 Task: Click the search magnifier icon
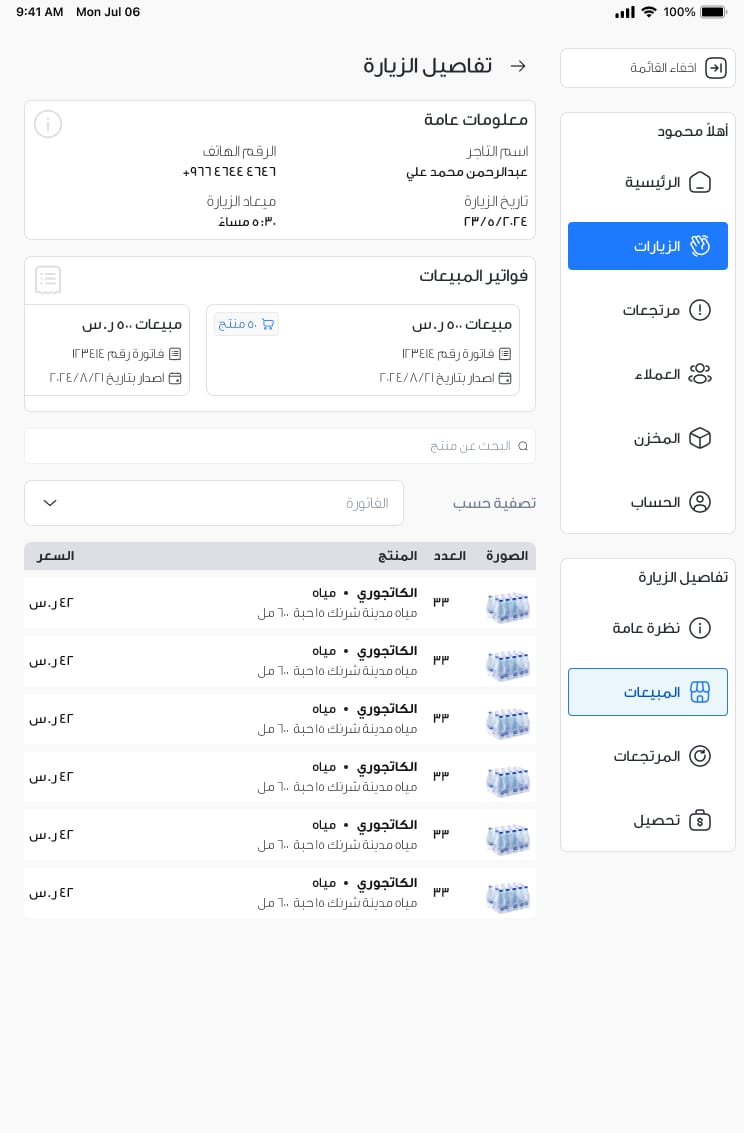(523, 447)
